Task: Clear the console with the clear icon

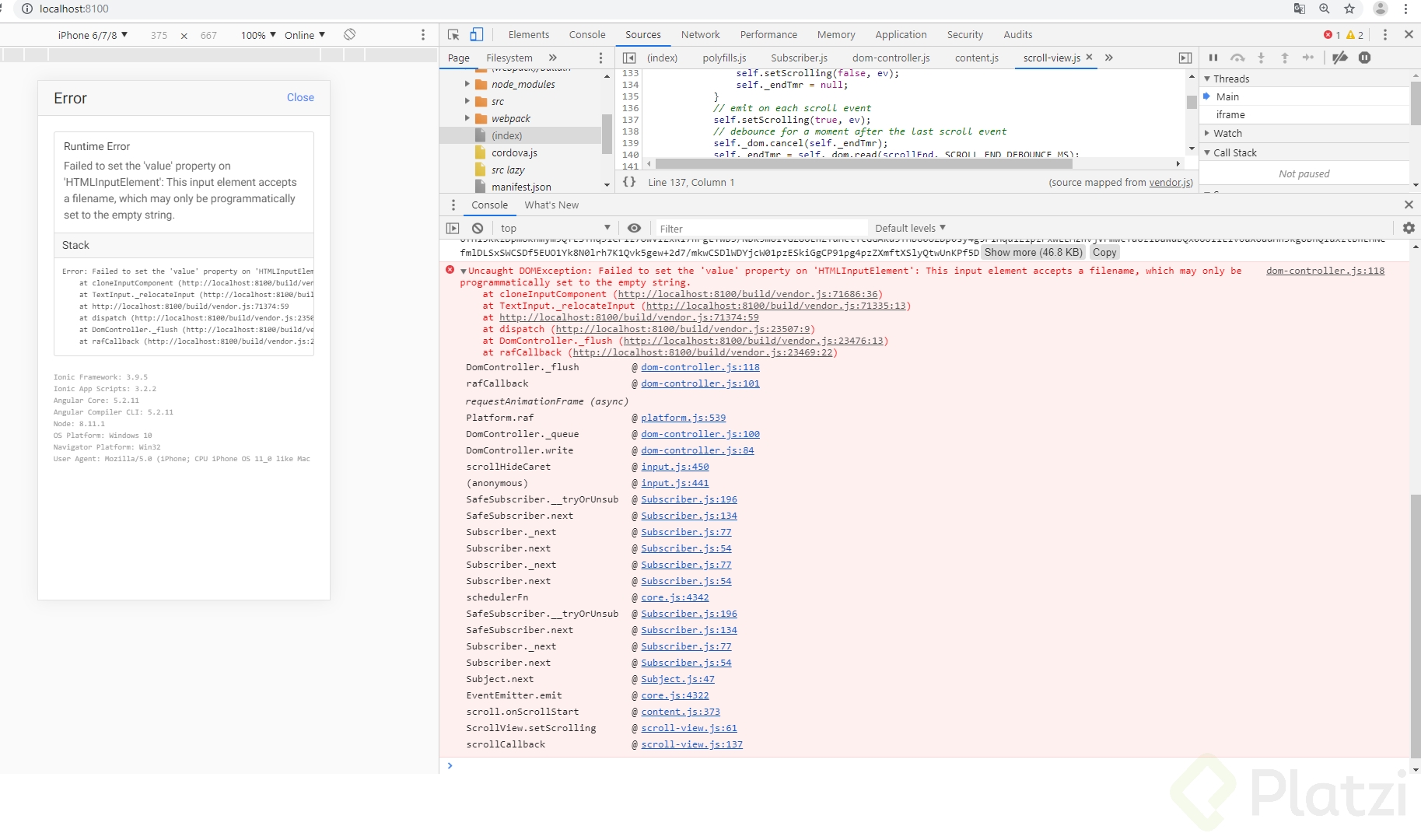Action: (478, 228)
